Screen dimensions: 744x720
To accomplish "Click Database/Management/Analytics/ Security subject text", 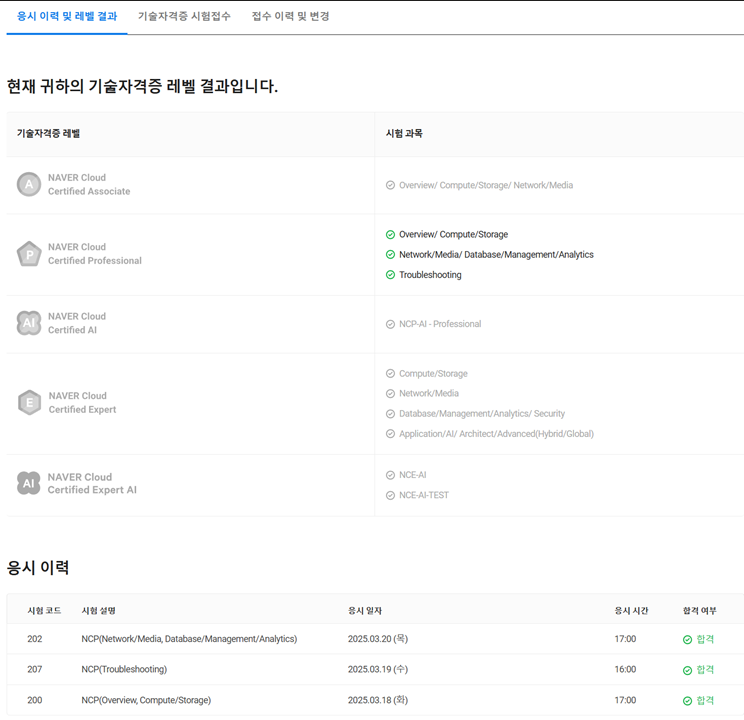I will pos(482,414).
